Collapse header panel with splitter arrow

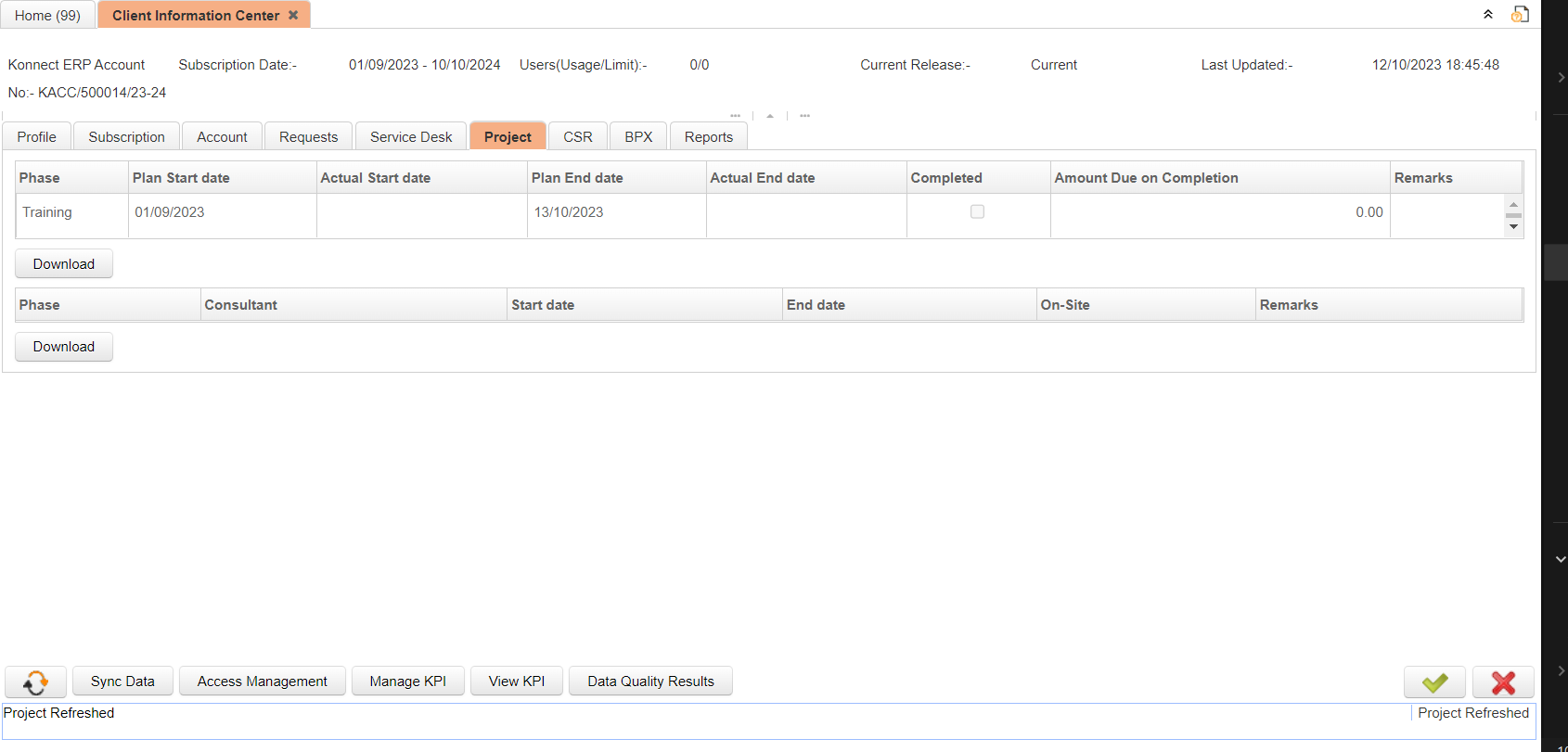pyautogui.click(x=770, y=116)
